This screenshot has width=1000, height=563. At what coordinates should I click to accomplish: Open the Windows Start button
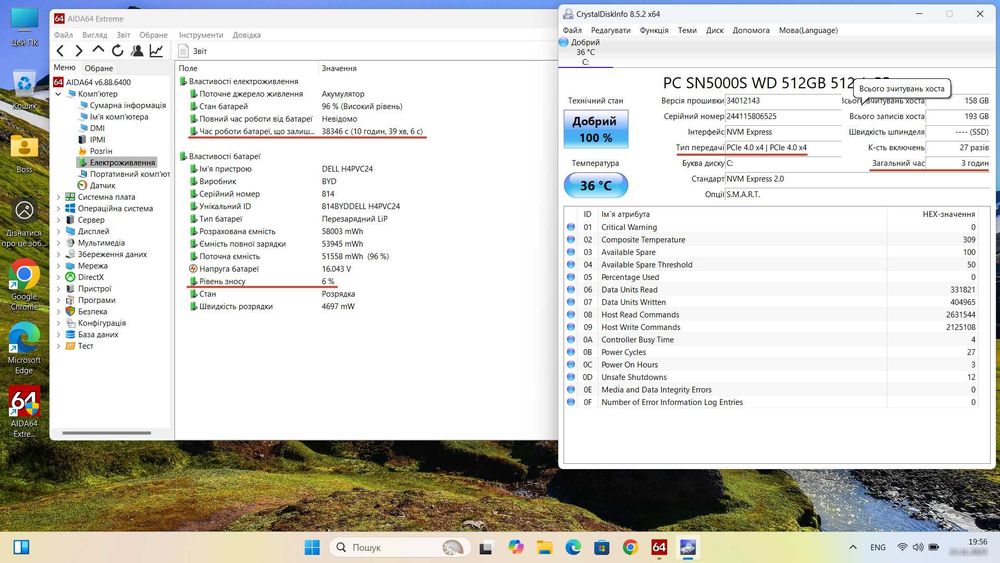click(x=312, y=547)
